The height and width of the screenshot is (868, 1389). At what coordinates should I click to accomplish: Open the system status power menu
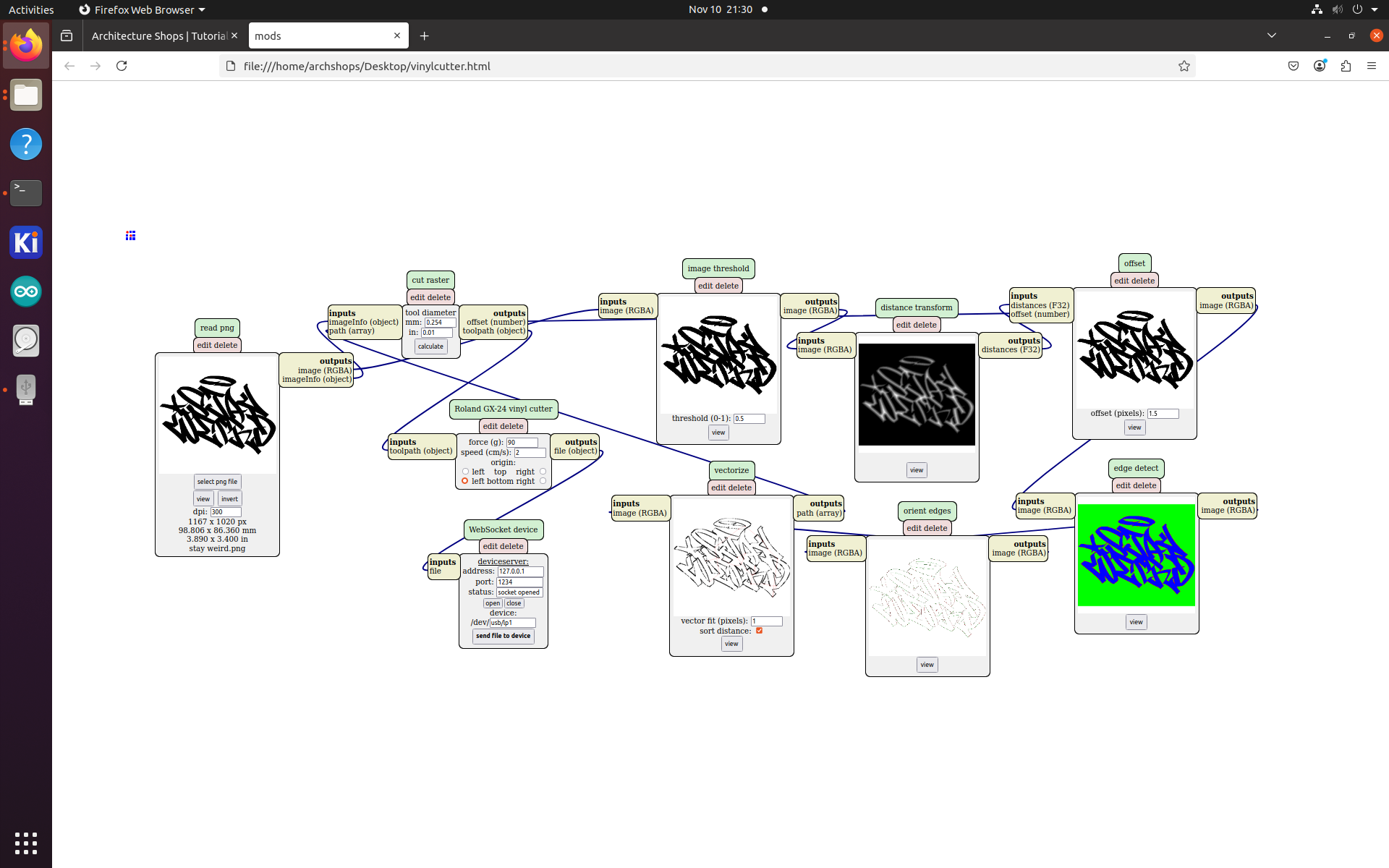[x=1357, y=9]
